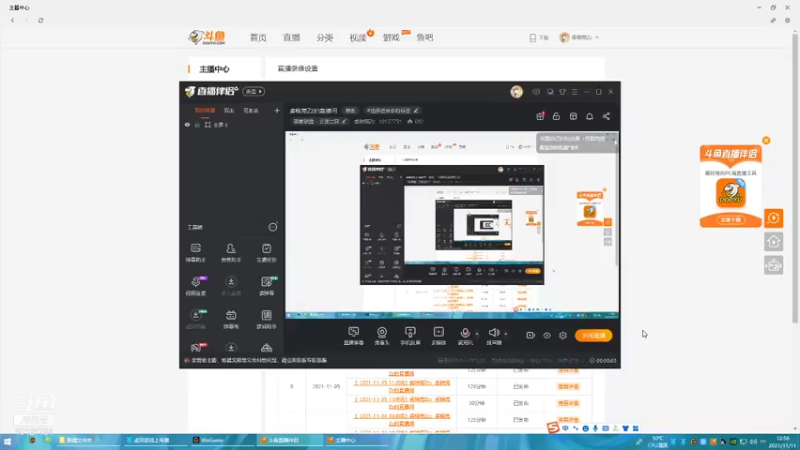Open the assistant tool with the person icon

[231, 253]
